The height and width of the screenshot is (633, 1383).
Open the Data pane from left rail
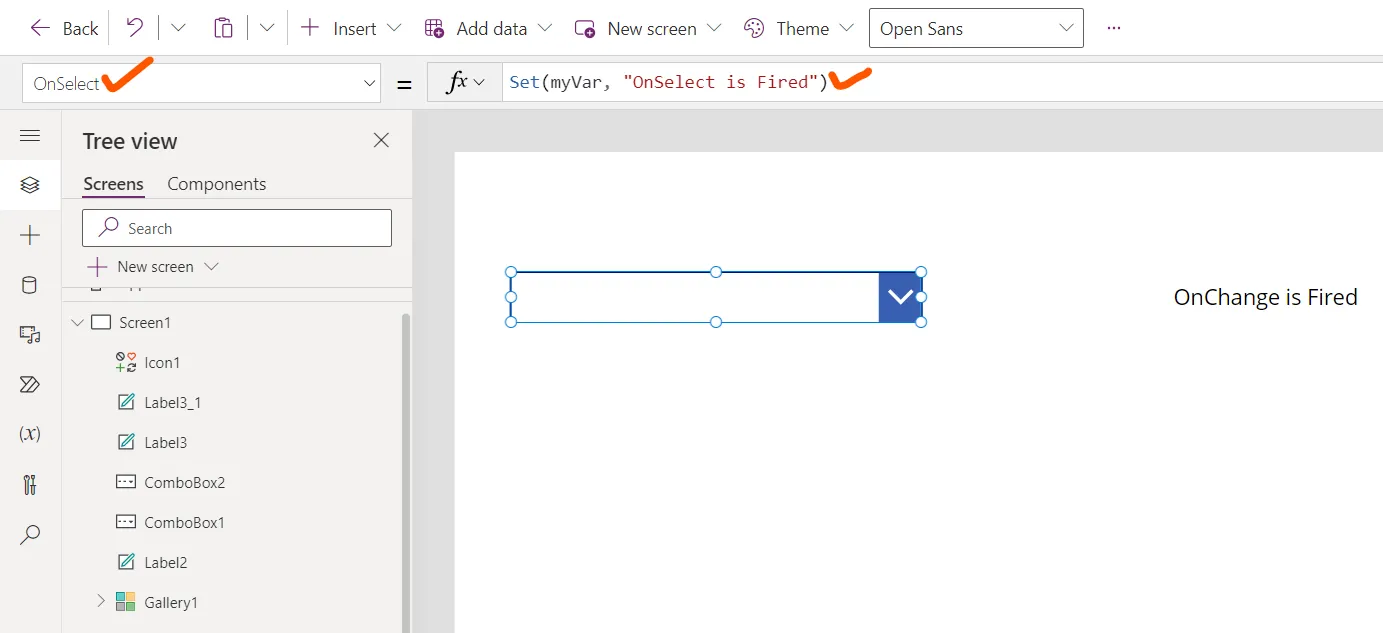(x=30, y=285)
